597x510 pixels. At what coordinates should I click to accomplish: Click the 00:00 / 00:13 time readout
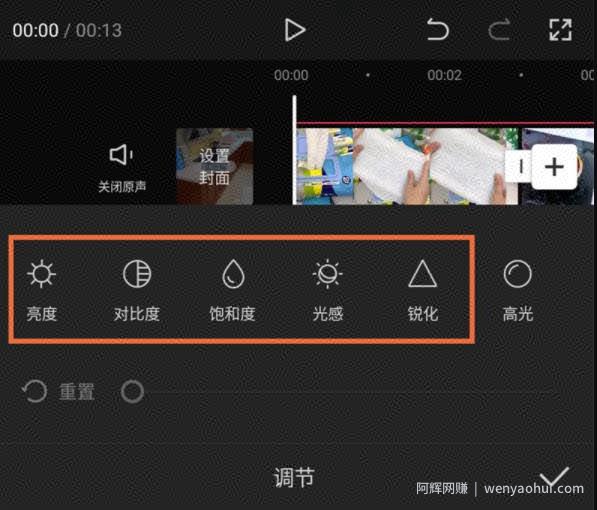tap(67, 30)
